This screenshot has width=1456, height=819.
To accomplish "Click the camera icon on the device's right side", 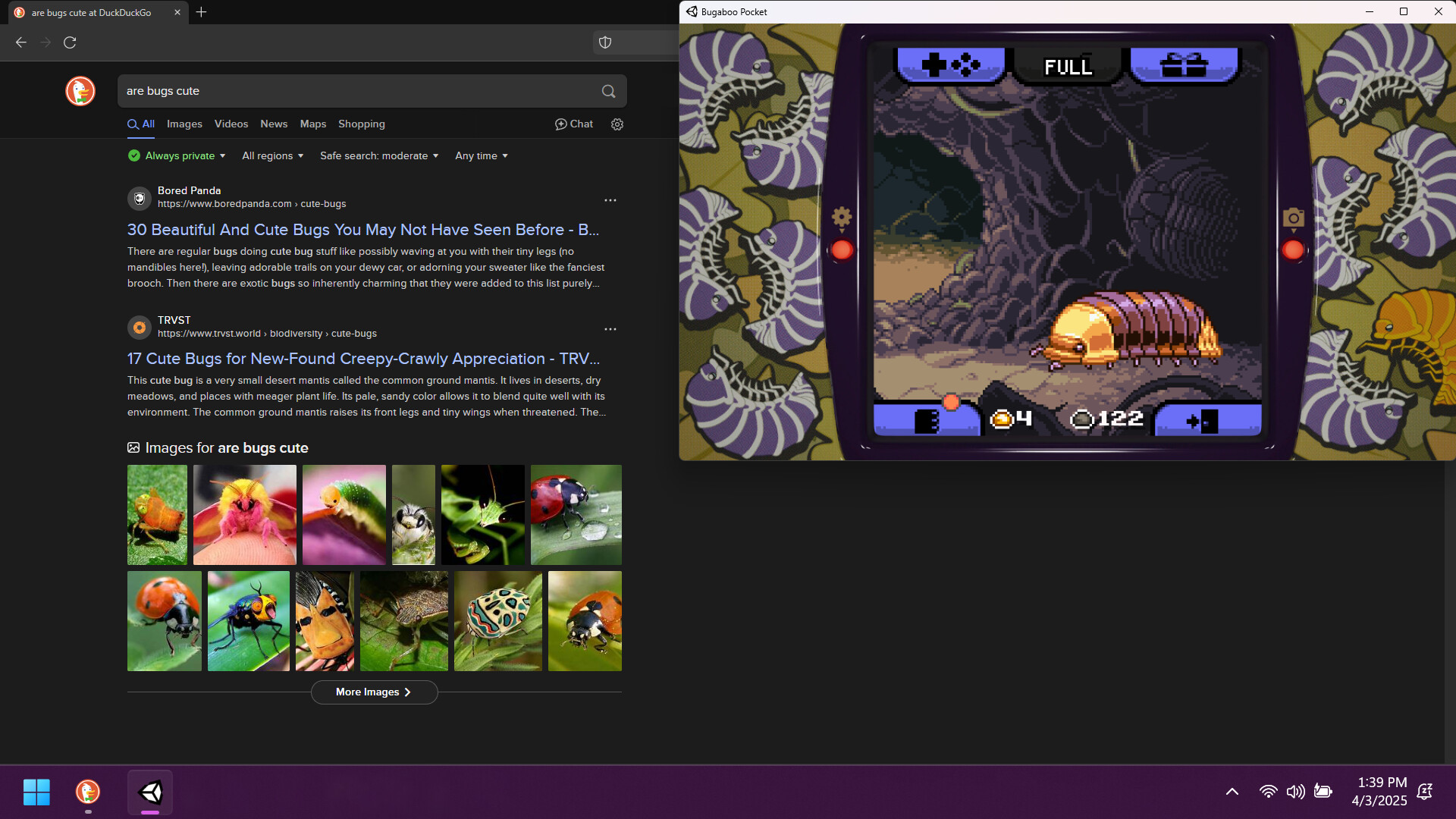I will click(x=1293, y=218).
